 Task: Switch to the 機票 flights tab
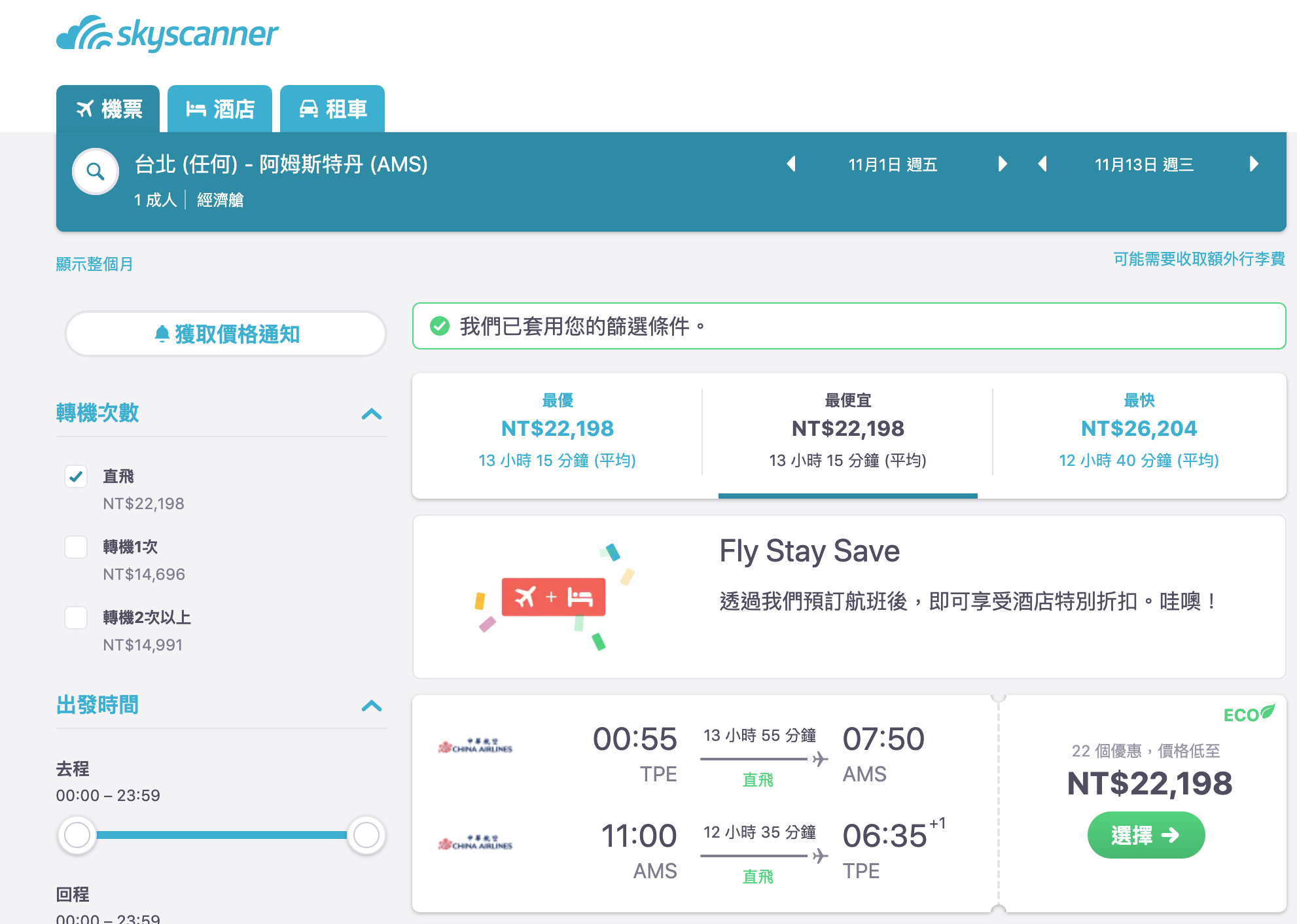click(x=108, y=109)
